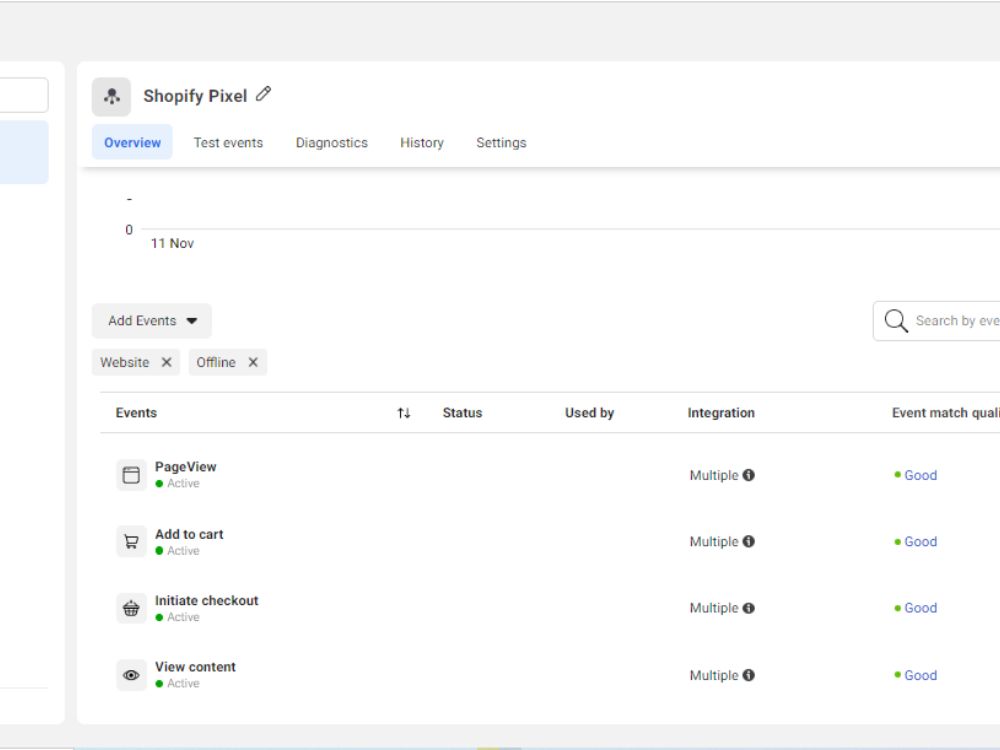Remove the Offline filter chip
1000x750 pixels.
(253, 362)
